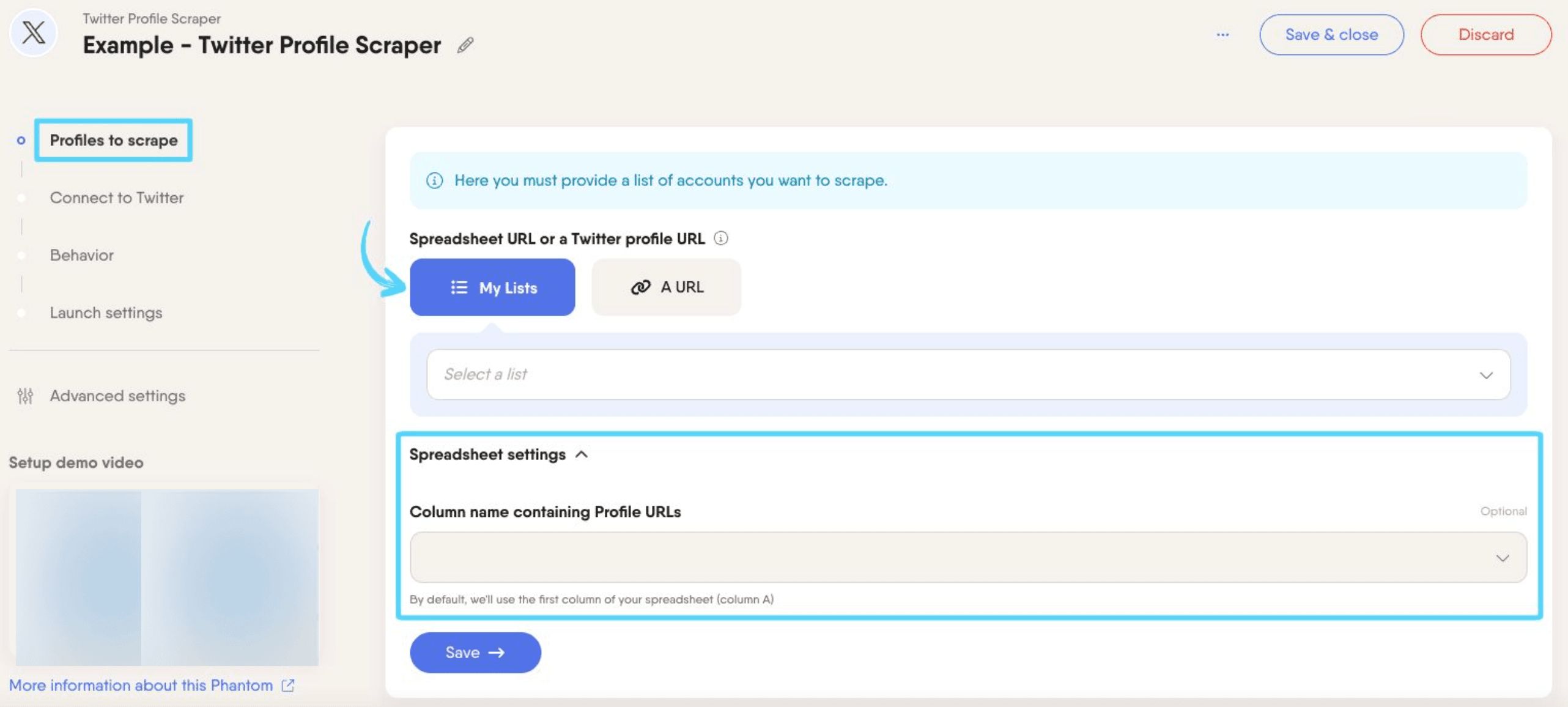Open the Select a list dropdown
Image resolution: width=1568 pixels, height=707 pixels.
click(968, 374)
